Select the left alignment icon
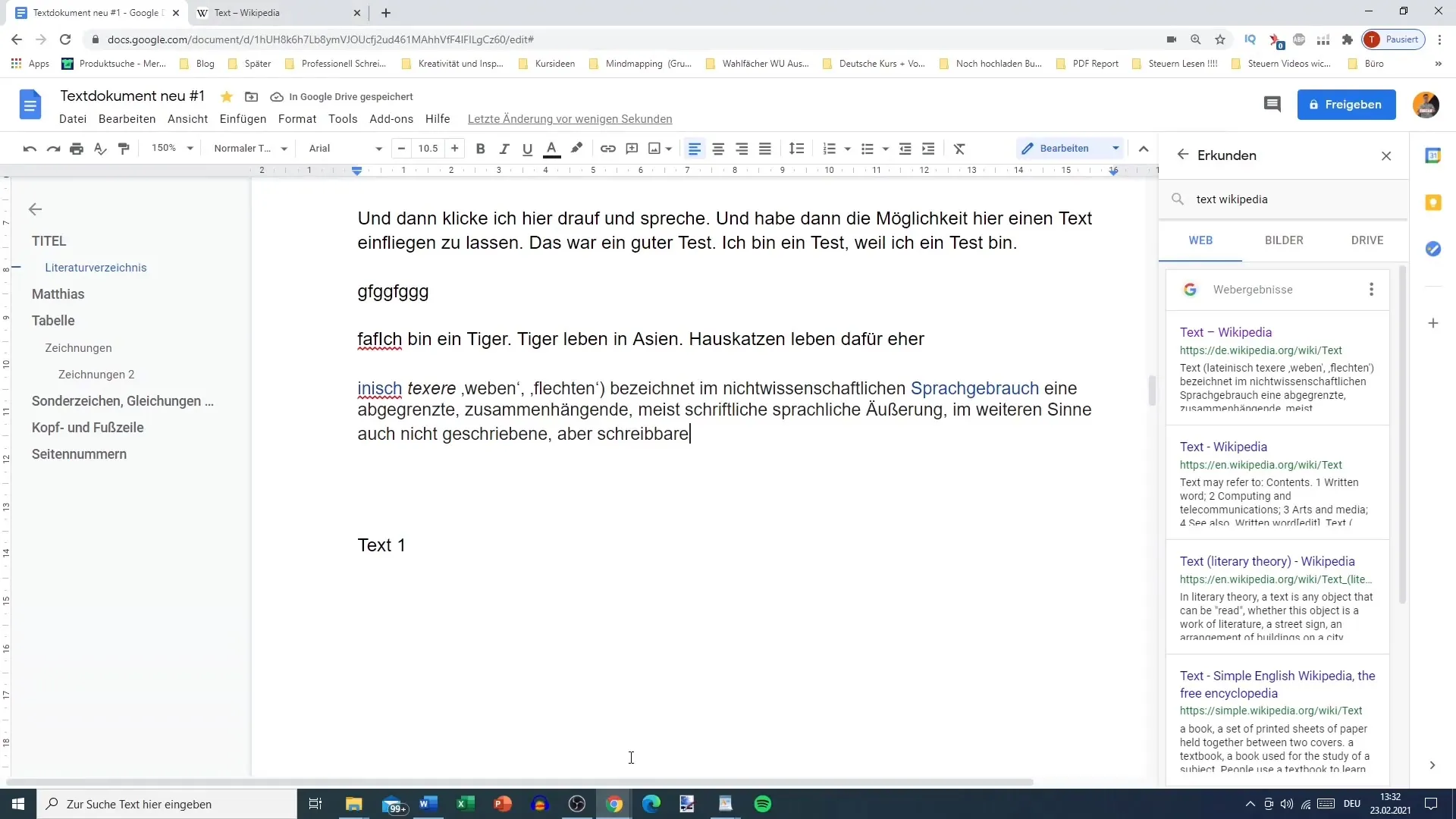Image resolution: width=1456 pixels, height=819 pixels. click(x=695, y=148)
